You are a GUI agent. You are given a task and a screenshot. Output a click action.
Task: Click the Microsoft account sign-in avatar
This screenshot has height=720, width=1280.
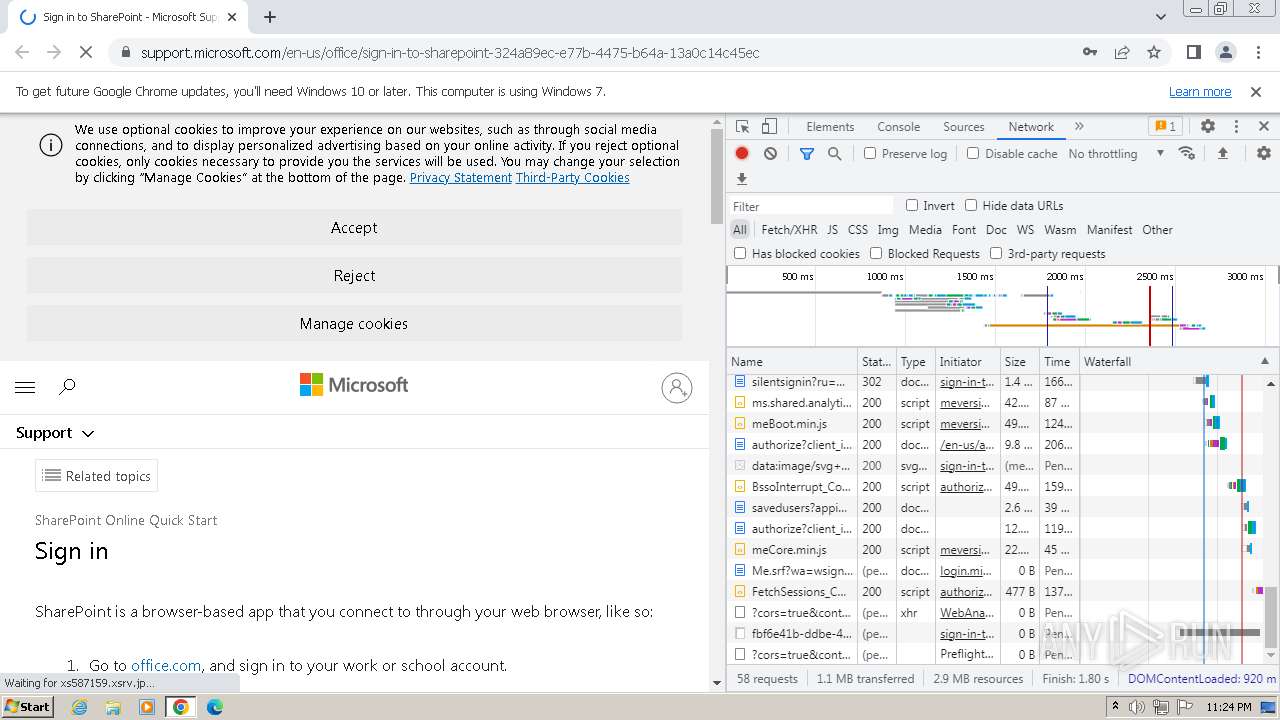click(x=677, y=387)
